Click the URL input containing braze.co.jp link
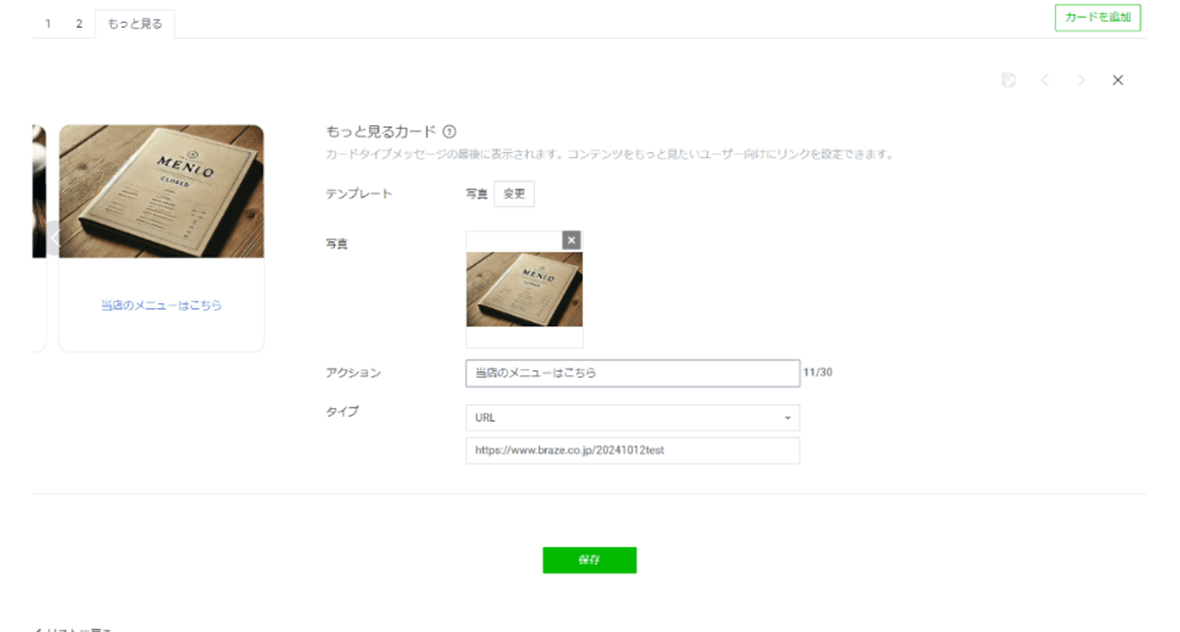 coord(632,450)
